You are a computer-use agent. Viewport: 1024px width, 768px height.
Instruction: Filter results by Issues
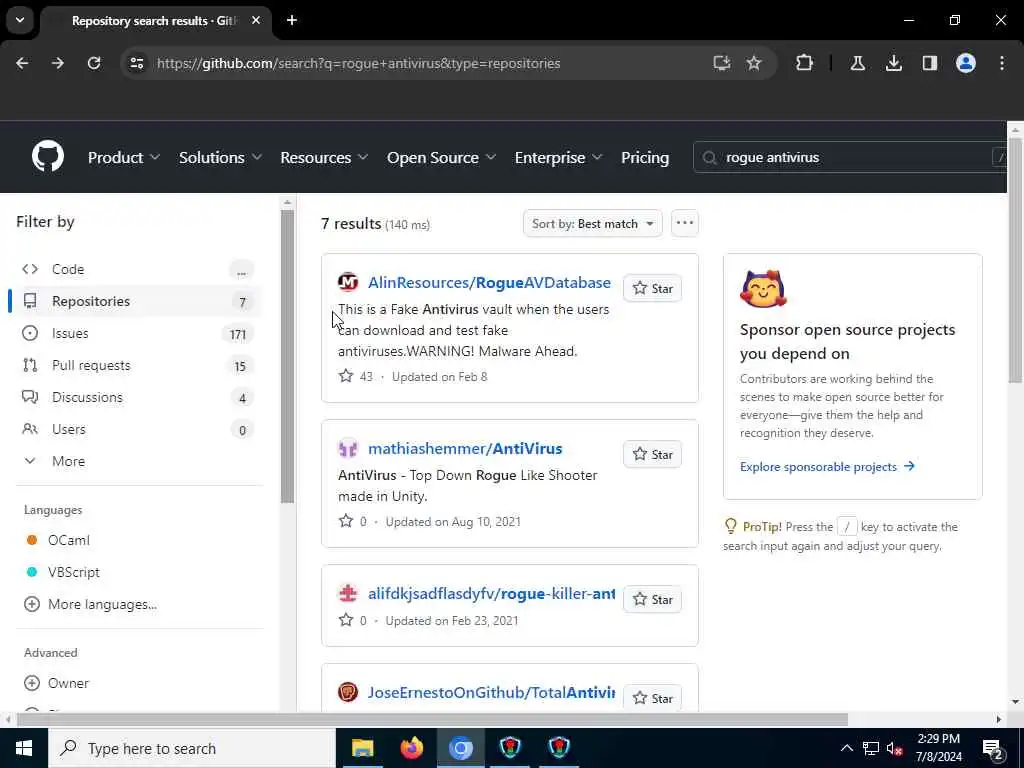tap(137, 333)
